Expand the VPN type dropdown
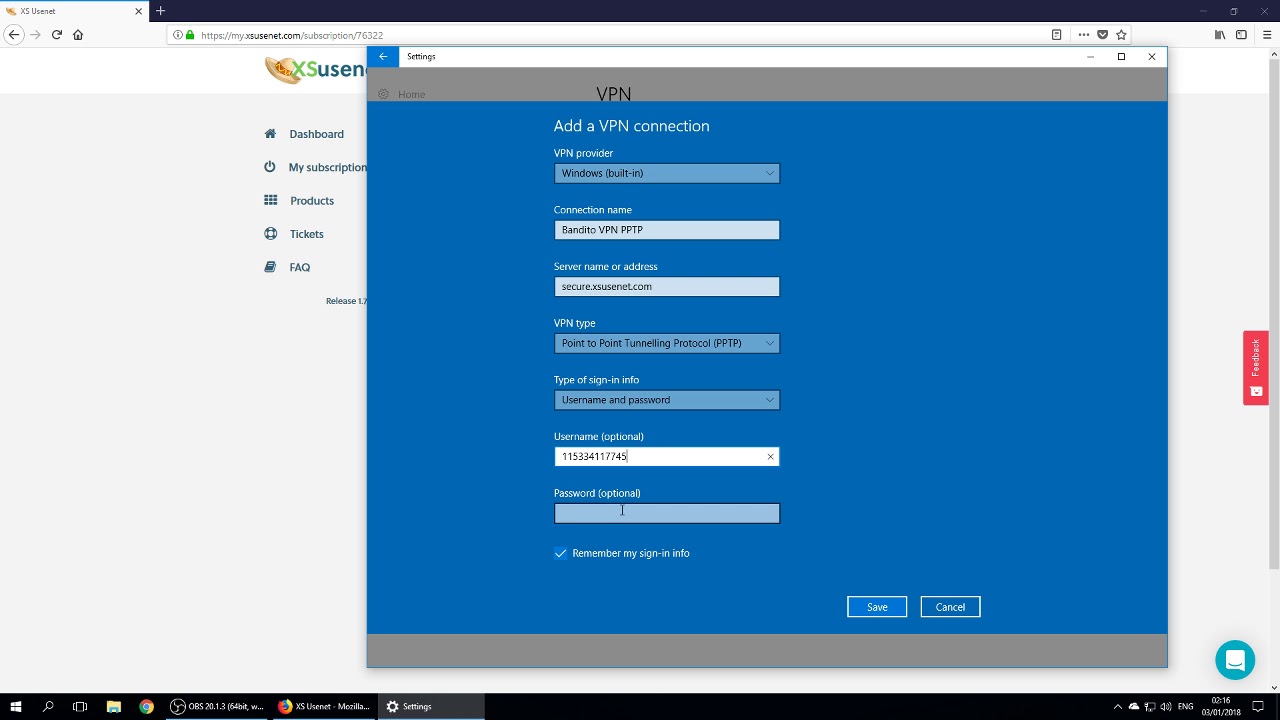The height and width of the screenshot is (720, 1280). [x=667, y=343]
